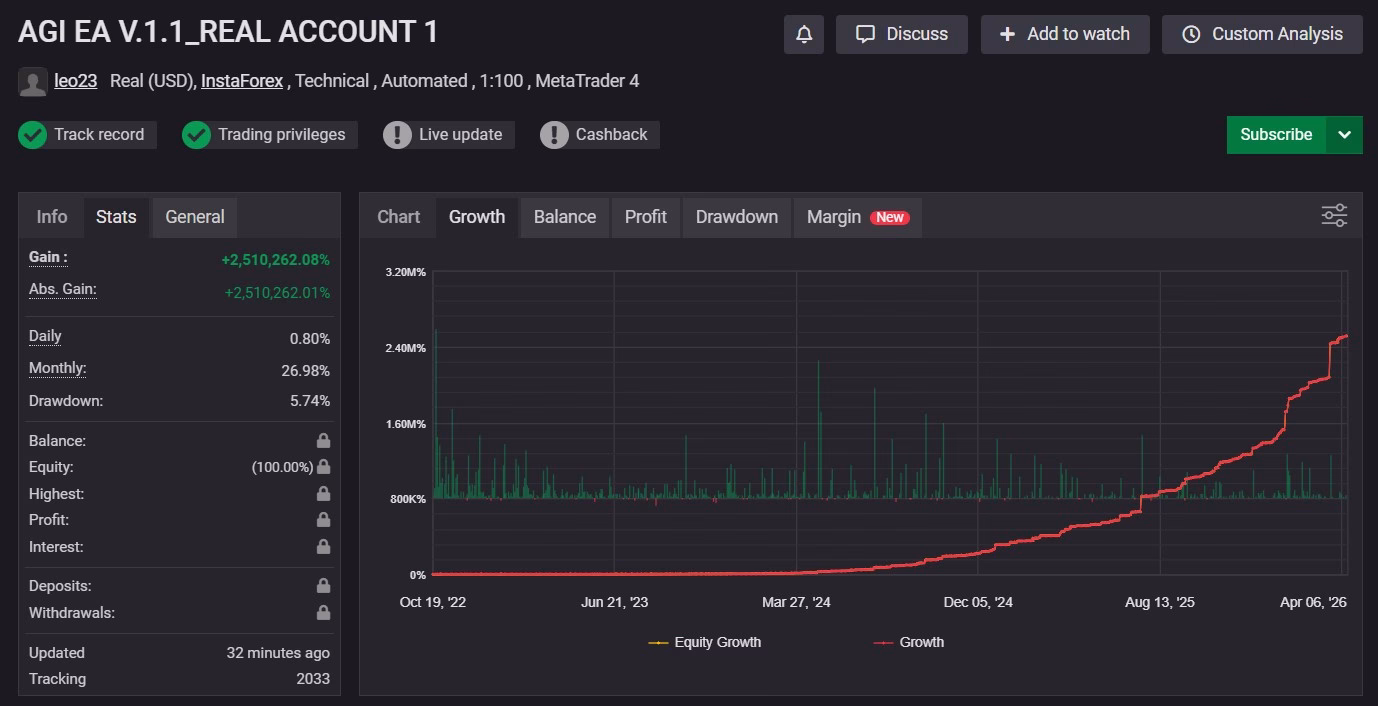Click the notification bell icon
Image resolution: width=1378 pixels, height=706 pixels.
[804, 34]
